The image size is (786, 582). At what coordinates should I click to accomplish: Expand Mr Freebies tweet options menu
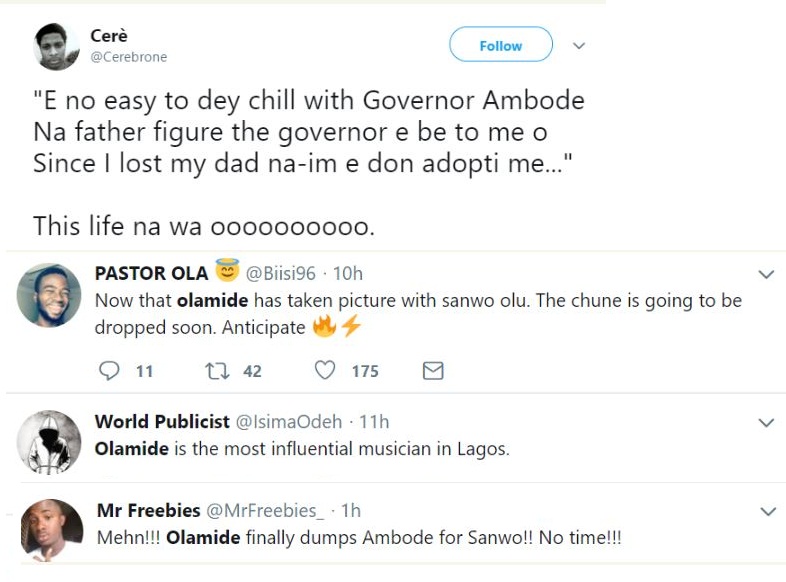pos(766,512)
